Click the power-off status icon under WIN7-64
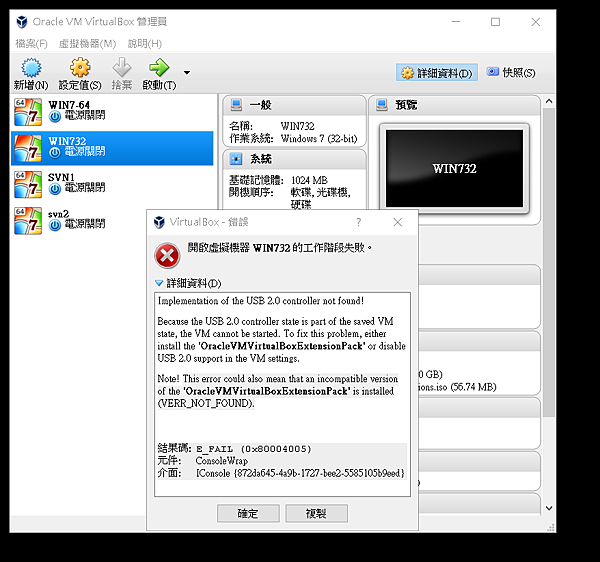Viewport: 600px width, 562px height. pyautogui.click(x=55, y=117)
